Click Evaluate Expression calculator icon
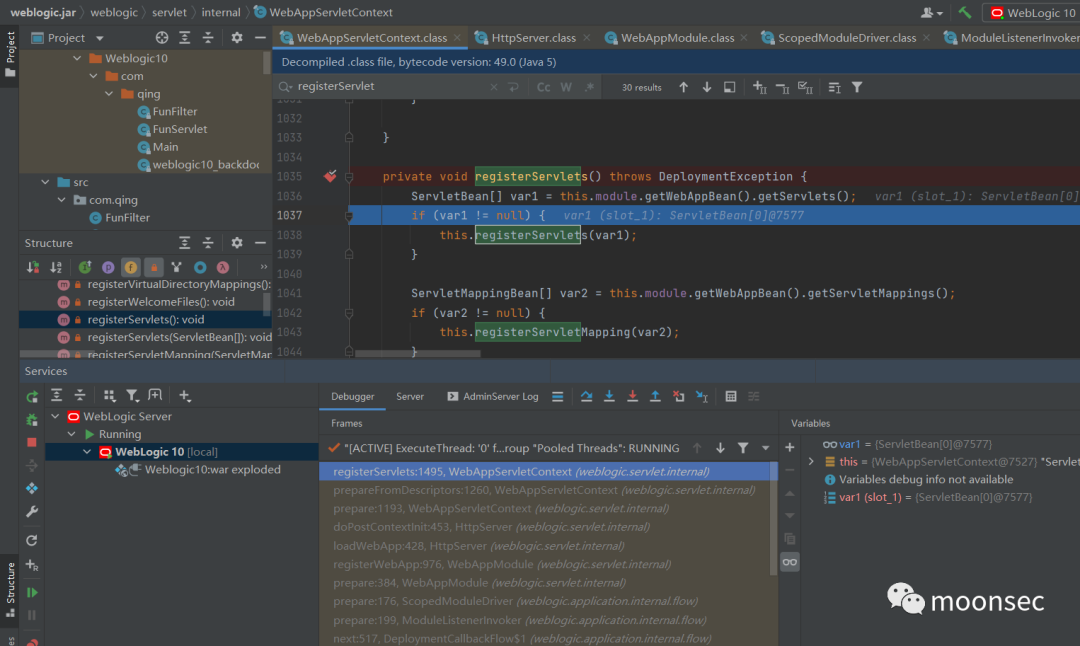This screenshot has width=1080, height=646. (x=731, y=396)
